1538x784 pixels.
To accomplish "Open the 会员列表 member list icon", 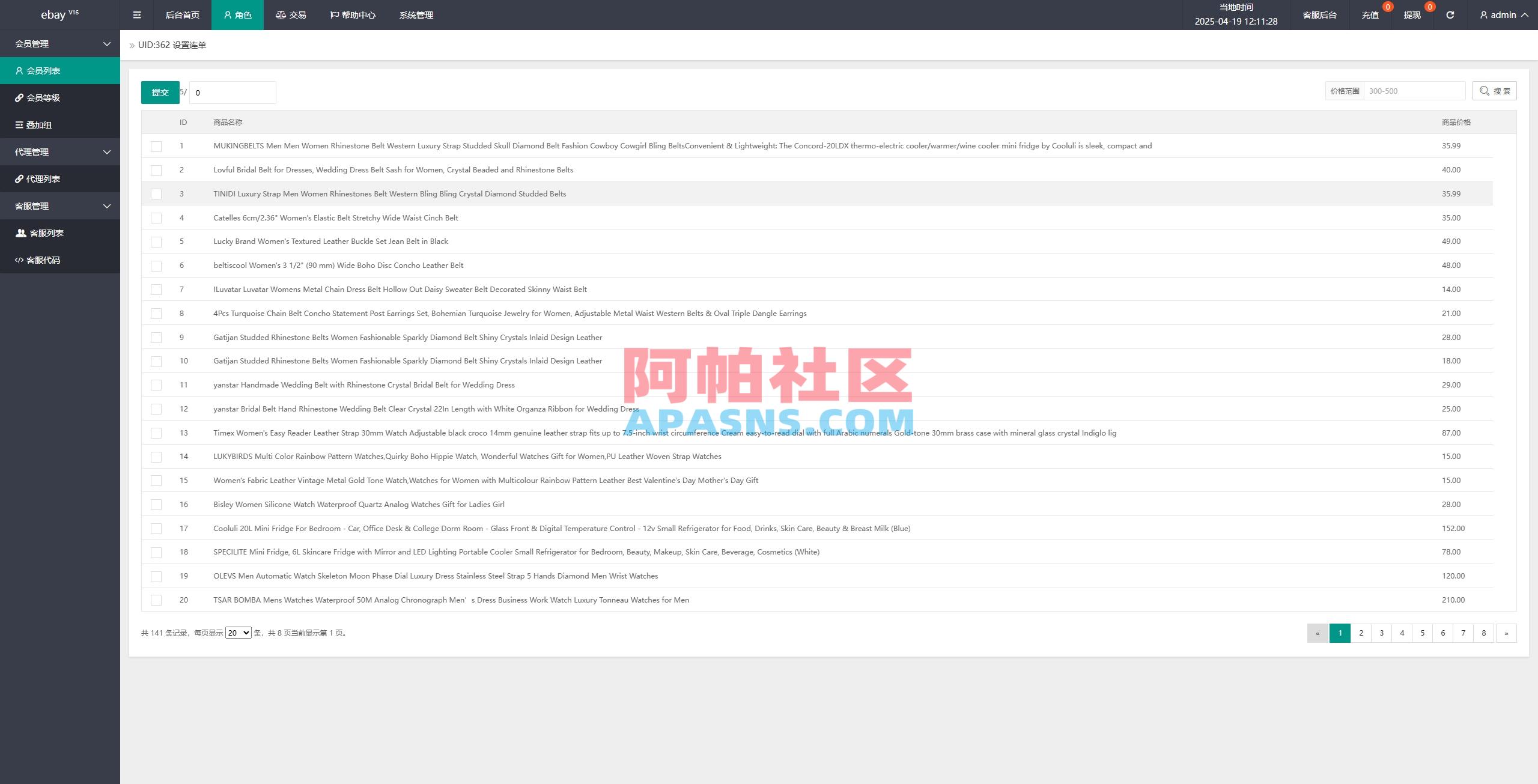I will click(x=19, y=70).
